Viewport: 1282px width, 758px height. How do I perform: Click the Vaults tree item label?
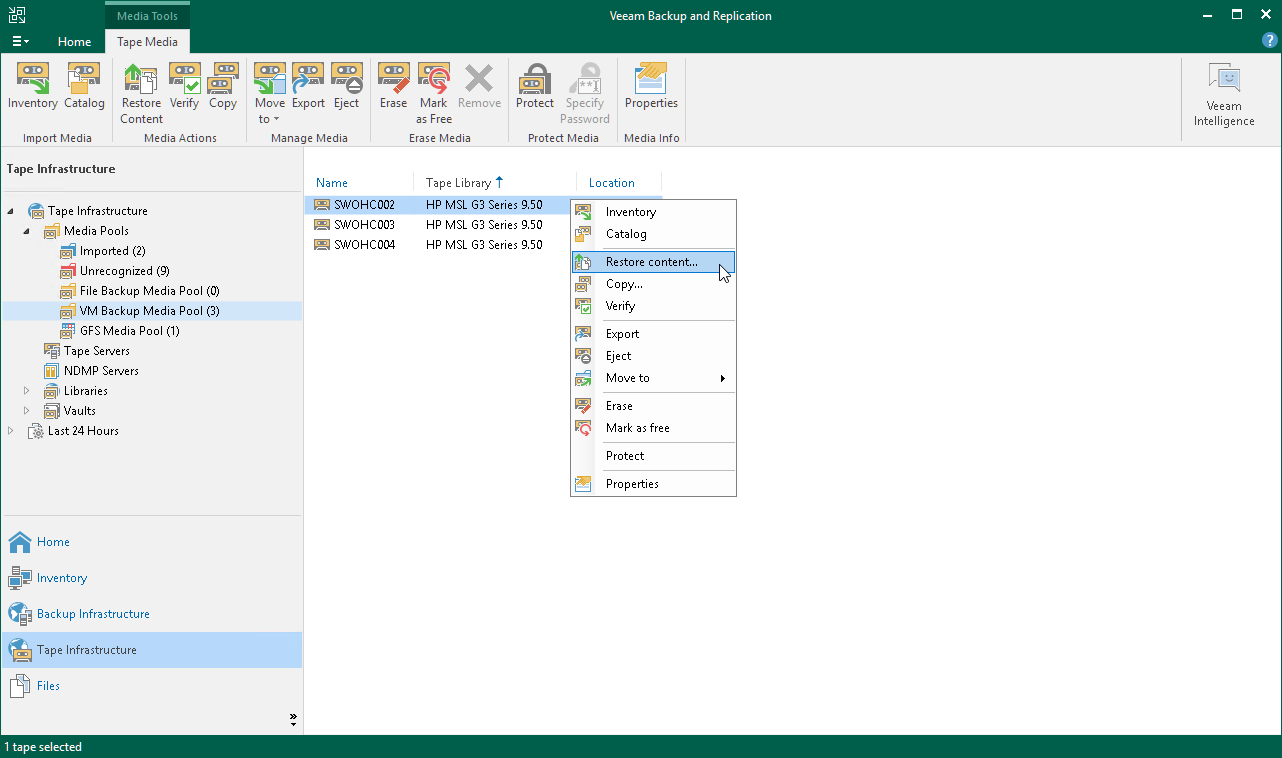pyautogui.click(x=80, y=411)
